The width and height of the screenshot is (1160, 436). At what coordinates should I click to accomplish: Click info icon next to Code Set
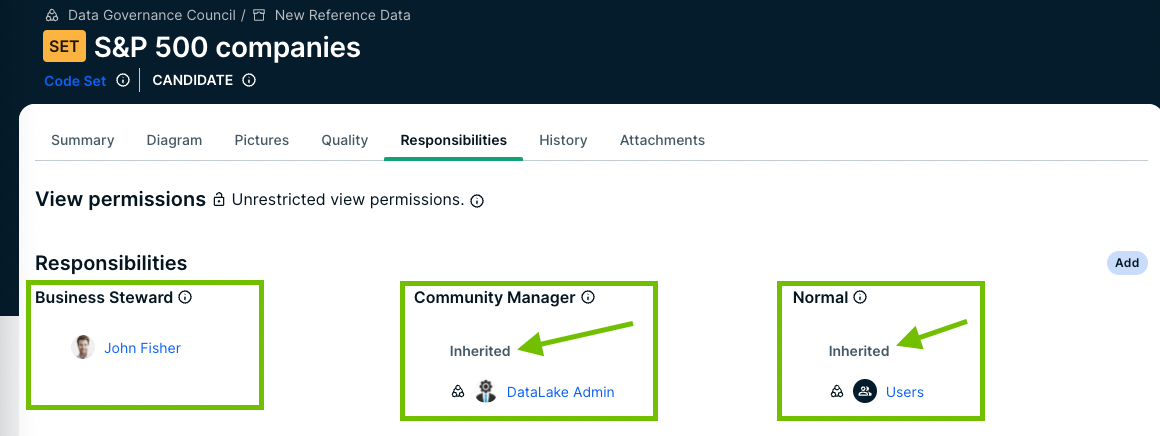pyautogui.click(x=123, y=81)
